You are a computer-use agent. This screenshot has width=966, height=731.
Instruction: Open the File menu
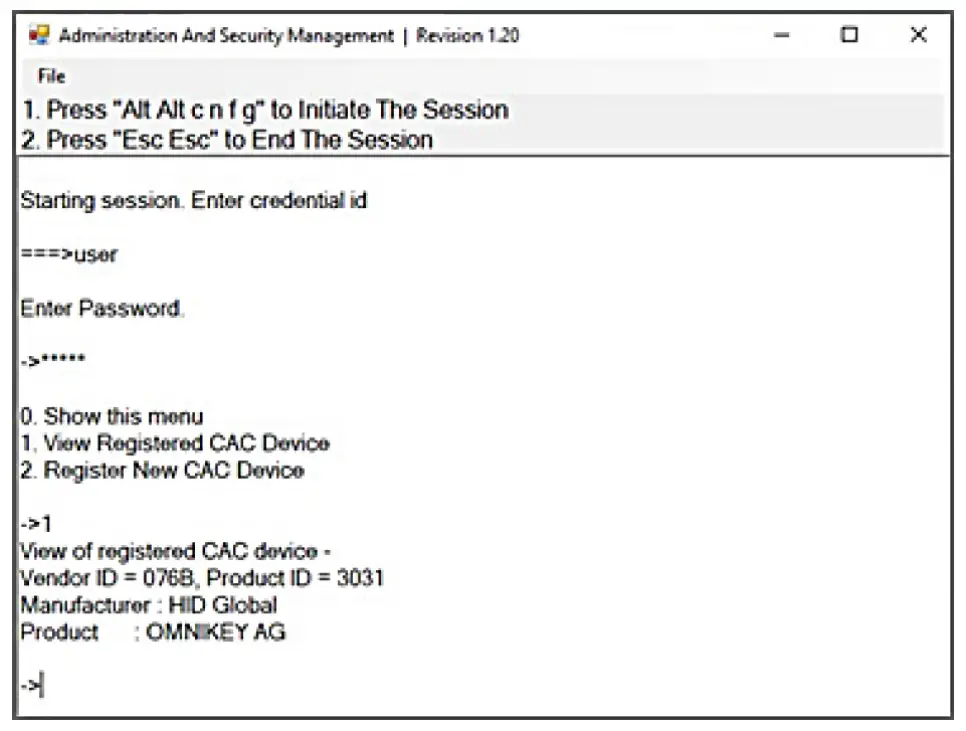click(x=50, y=75)
